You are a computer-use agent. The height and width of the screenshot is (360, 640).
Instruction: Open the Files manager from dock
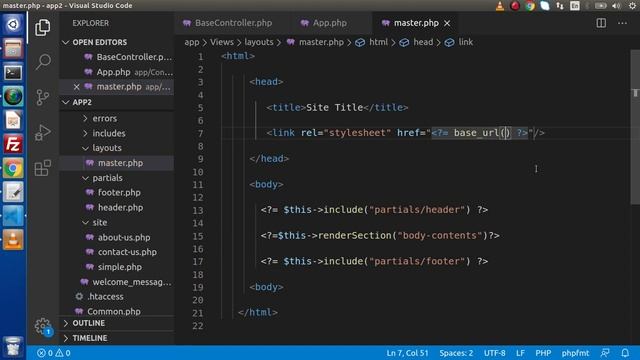[13, 49]
